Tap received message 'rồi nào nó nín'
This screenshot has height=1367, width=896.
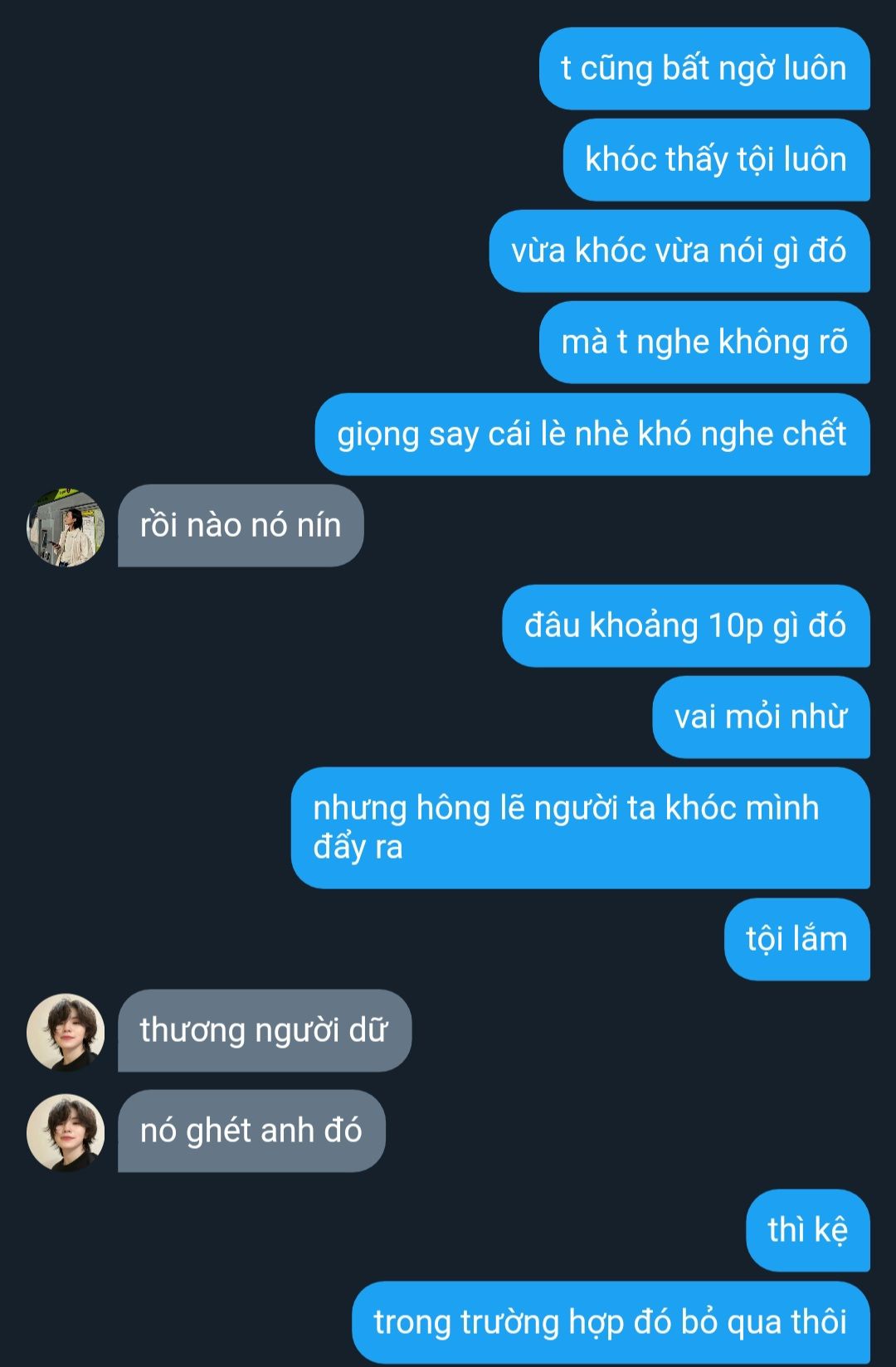click(241, 526)
